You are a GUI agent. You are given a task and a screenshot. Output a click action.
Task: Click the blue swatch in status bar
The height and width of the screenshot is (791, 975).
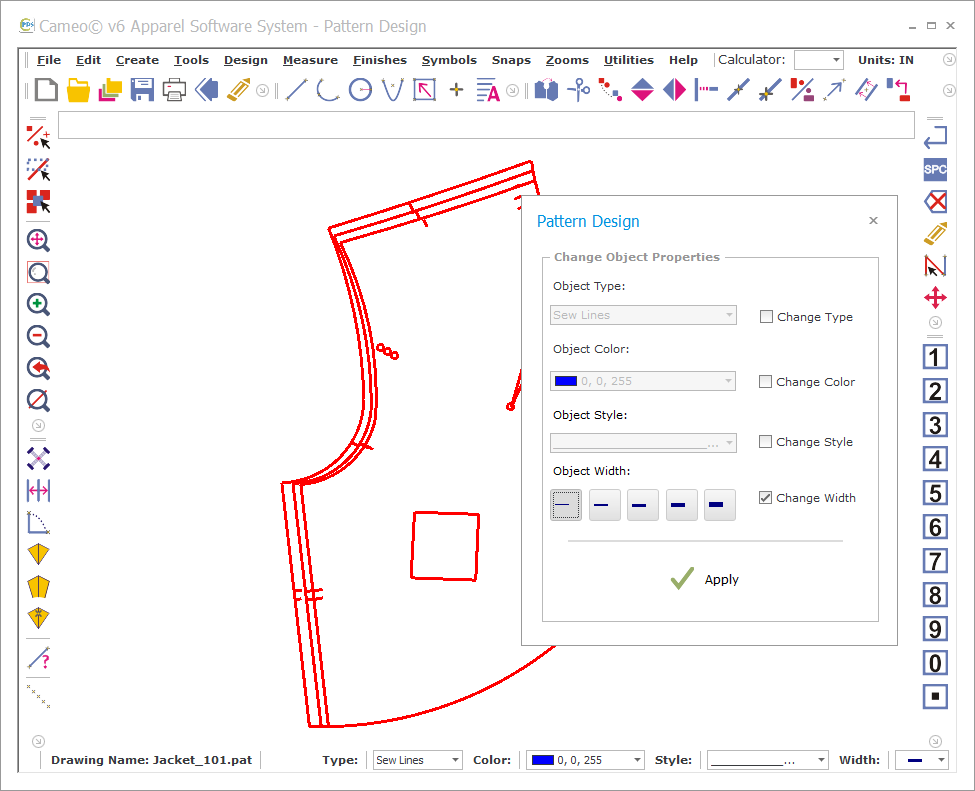[543, 760]
